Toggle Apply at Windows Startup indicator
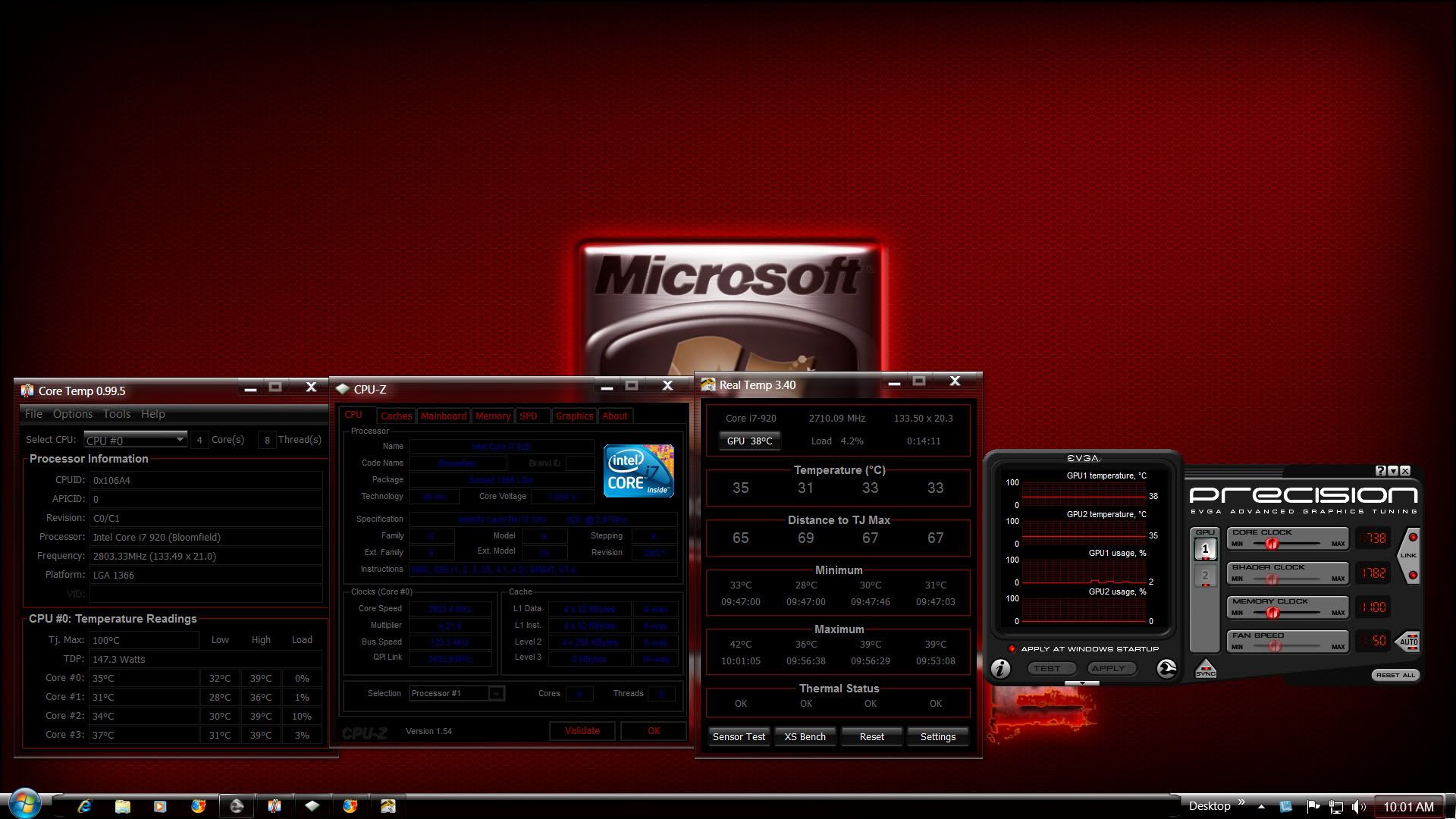The width and height of the screenshot is (1456, 819). coord(1012,649)
